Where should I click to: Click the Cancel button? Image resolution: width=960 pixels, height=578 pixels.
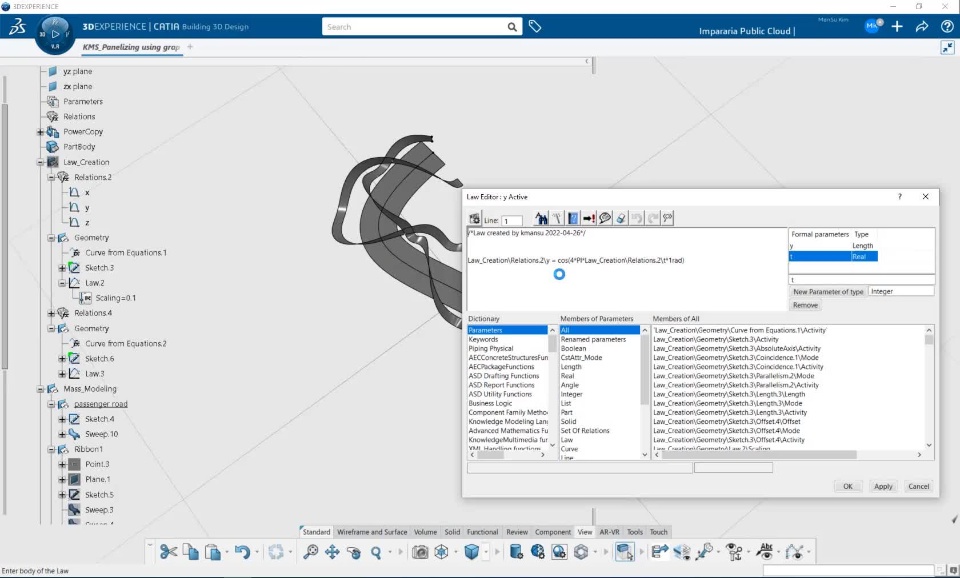coord(918,486)
